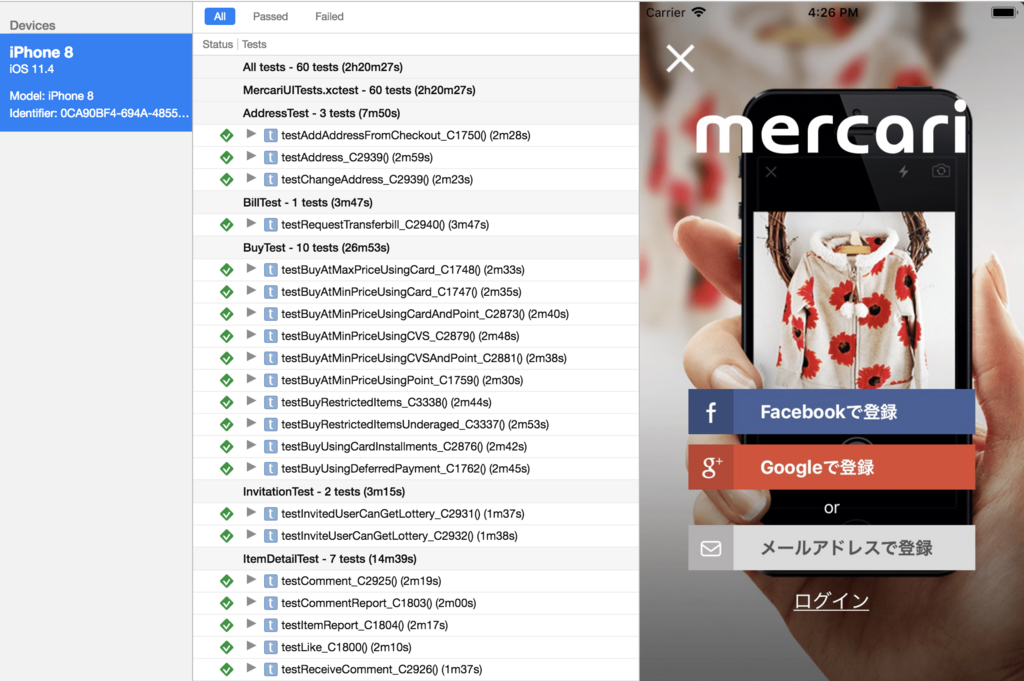Image resolution: width=1024 pixels, height=681 pixels.
Task: Click passed status icon for testRequestTransferbill_C2940
Action: [227, 225]
